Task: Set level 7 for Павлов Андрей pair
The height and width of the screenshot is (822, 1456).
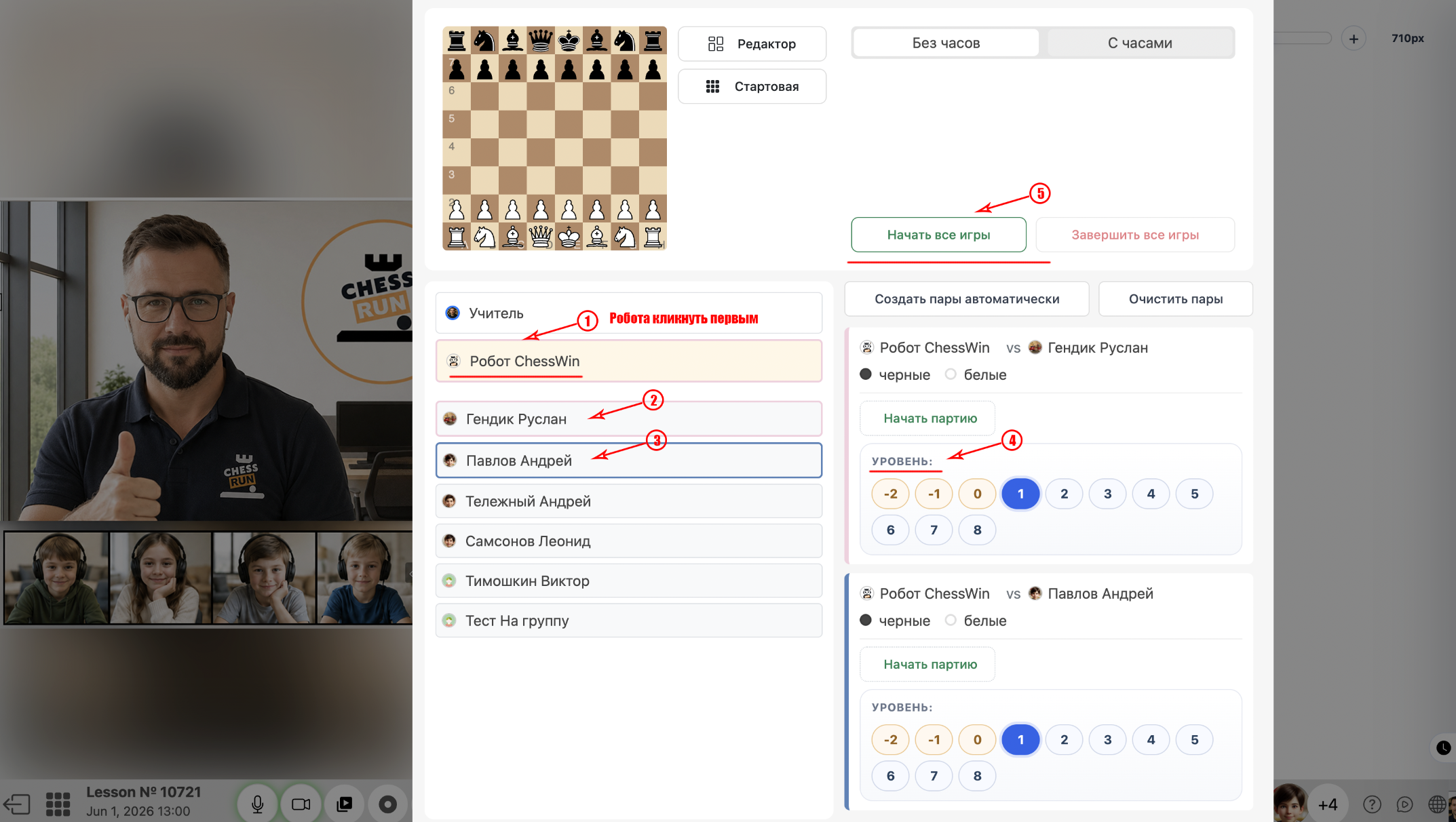Action: (934, 776)
